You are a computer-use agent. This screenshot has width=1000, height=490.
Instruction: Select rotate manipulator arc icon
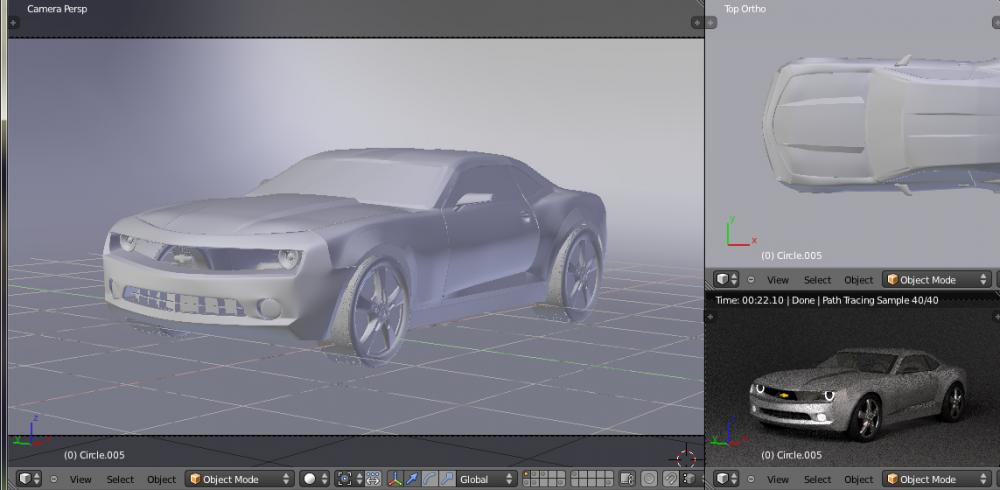[x=430, y=479]
